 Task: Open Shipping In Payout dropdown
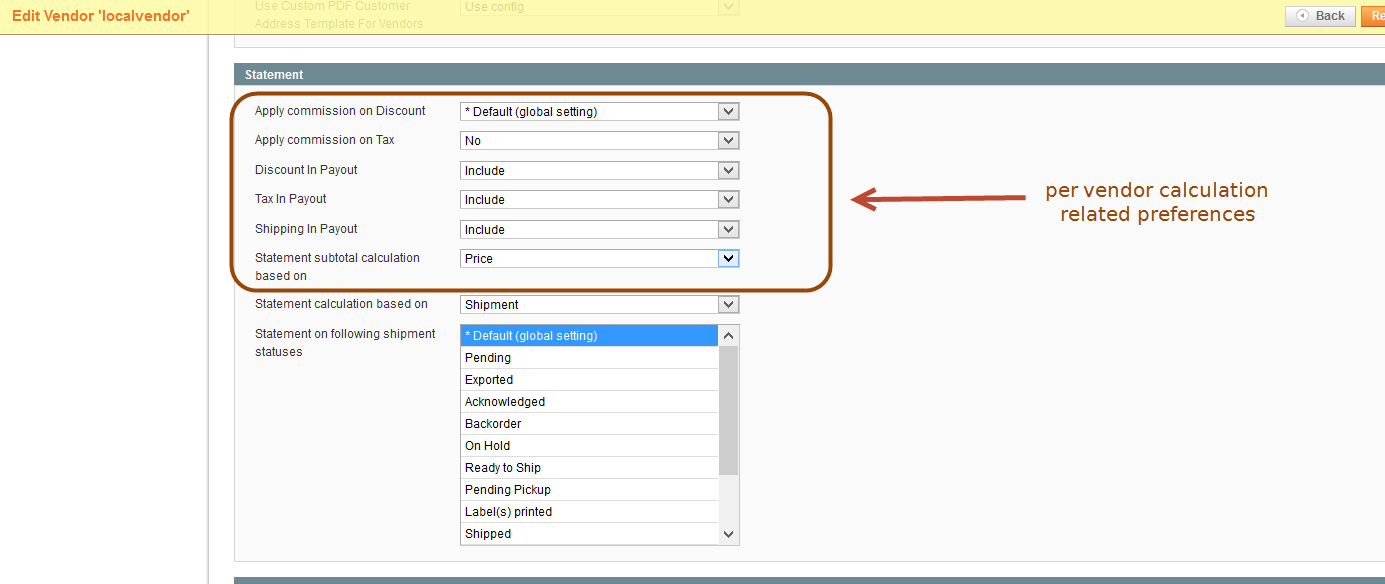tap(600, 230)
